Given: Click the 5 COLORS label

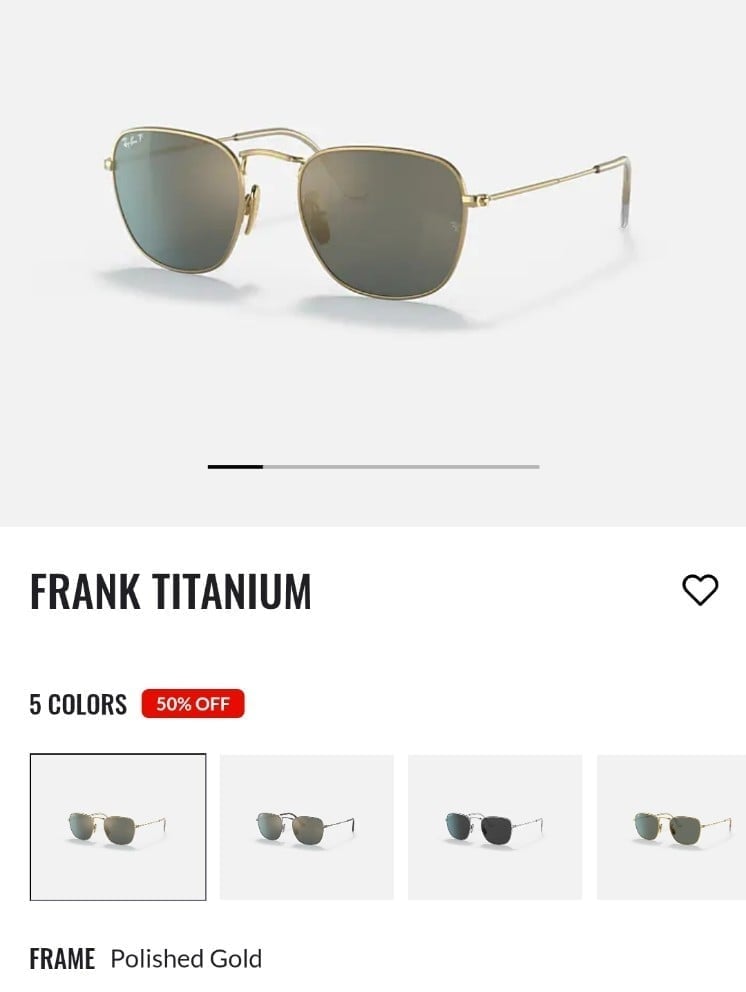Looking at the screenshot, I should click(78, 704).
